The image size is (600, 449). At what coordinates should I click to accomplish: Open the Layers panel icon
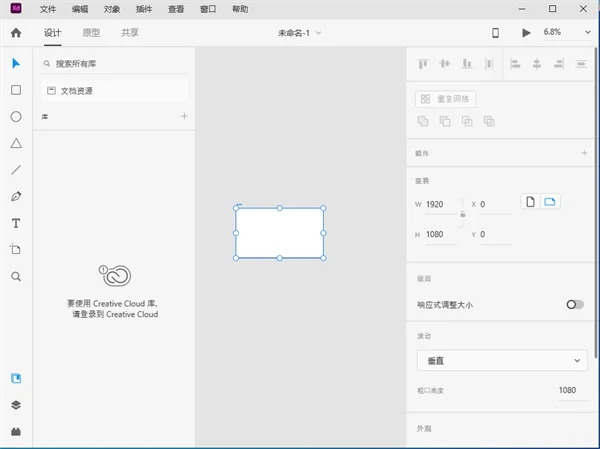[16, 405]
